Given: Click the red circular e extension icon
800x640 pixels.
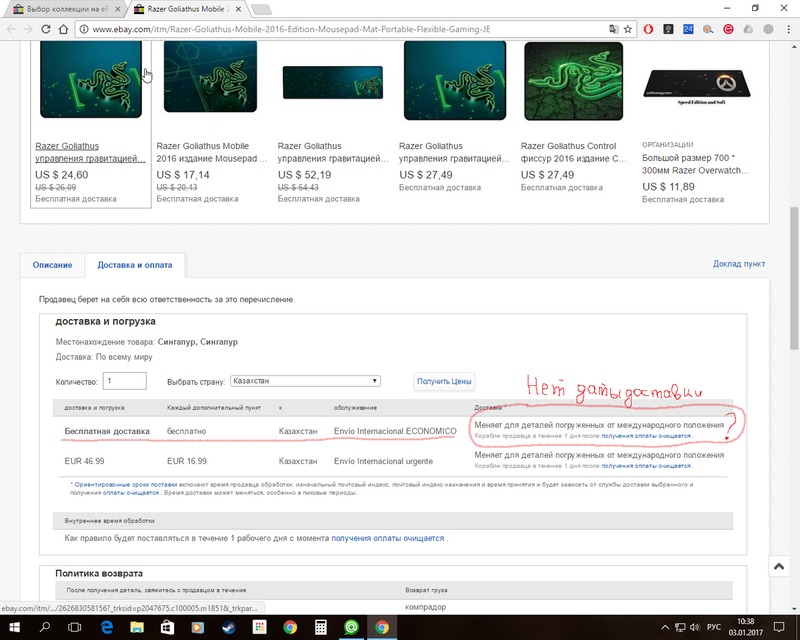Looking at the screenshot, I should [728, 29].
